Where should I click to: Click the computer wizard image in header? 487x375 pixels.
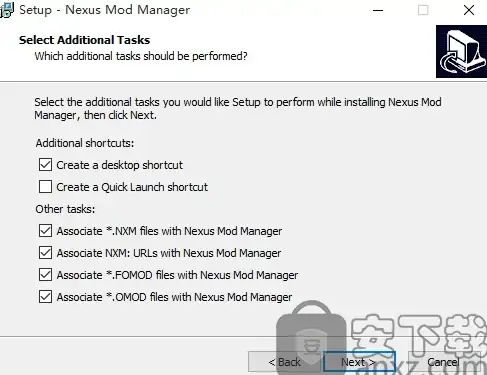[x=461, y=51]
